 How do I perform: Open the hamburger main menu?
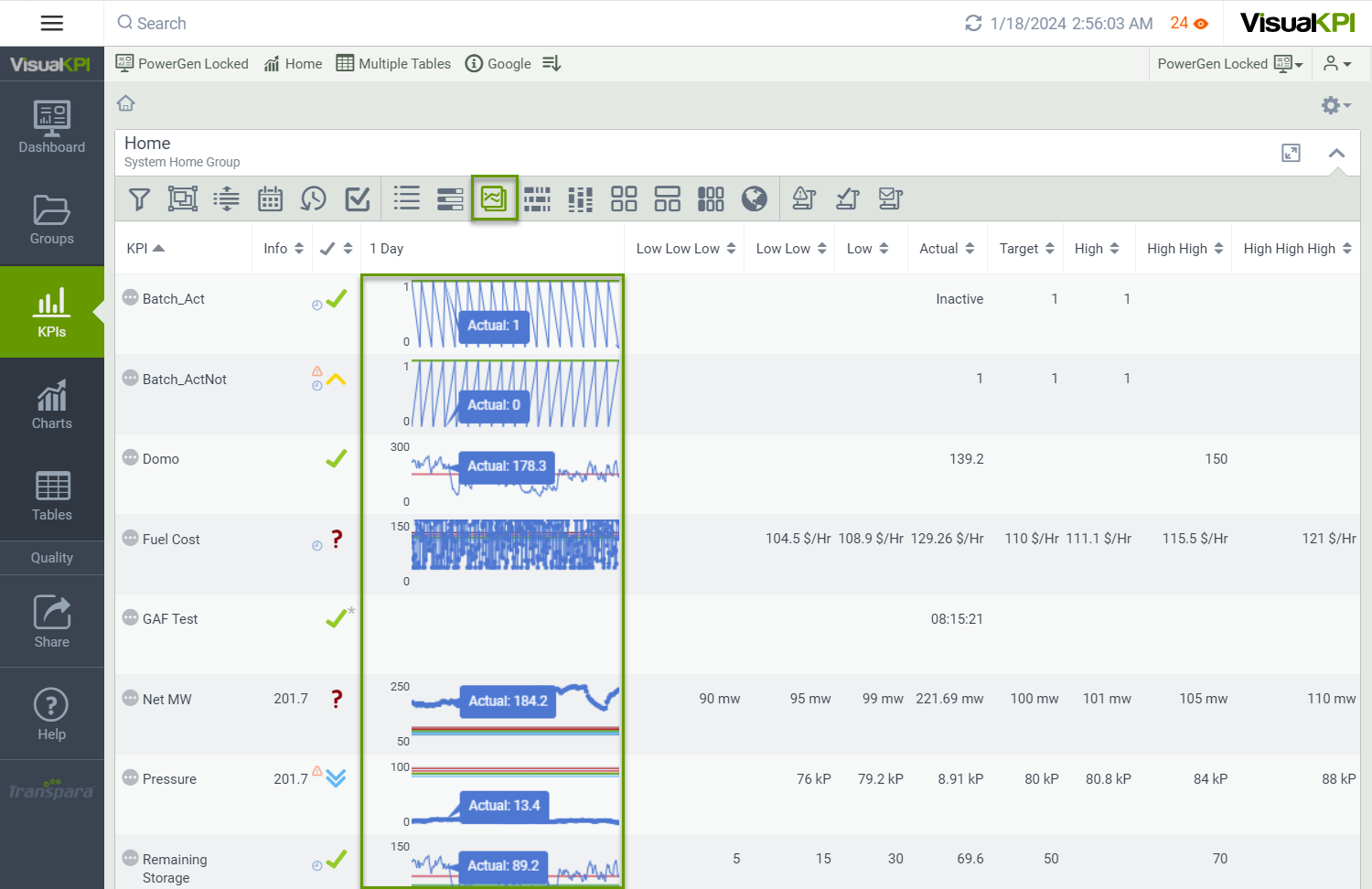52,24
